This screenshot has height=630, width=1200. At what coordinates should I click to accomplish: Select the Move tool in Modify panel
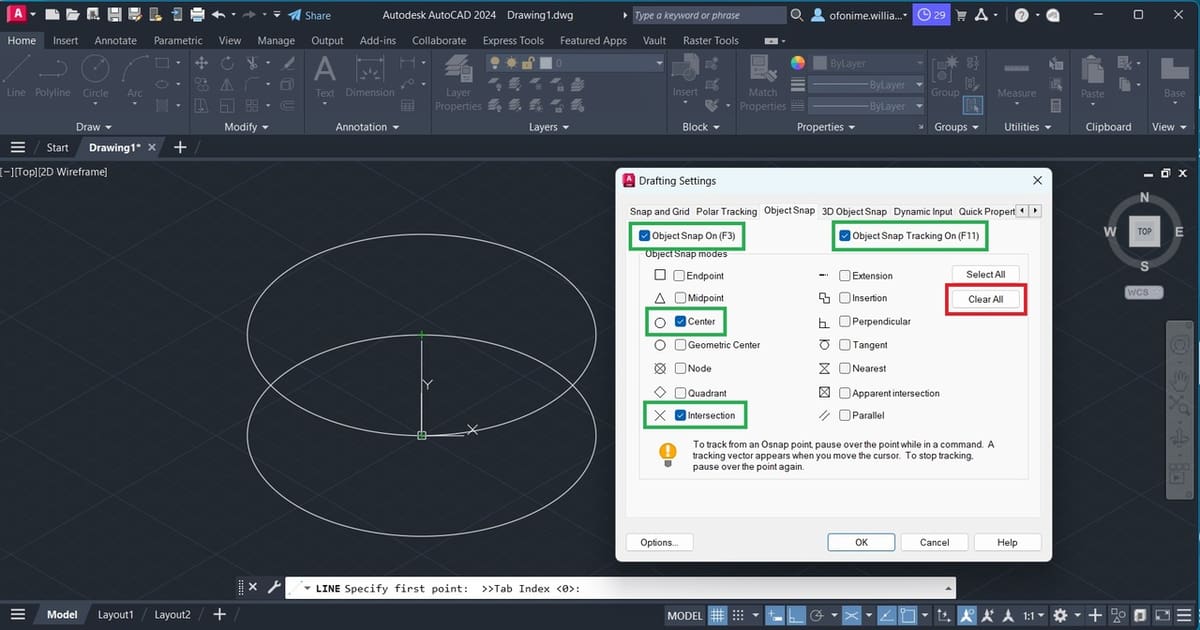(201, 62)
